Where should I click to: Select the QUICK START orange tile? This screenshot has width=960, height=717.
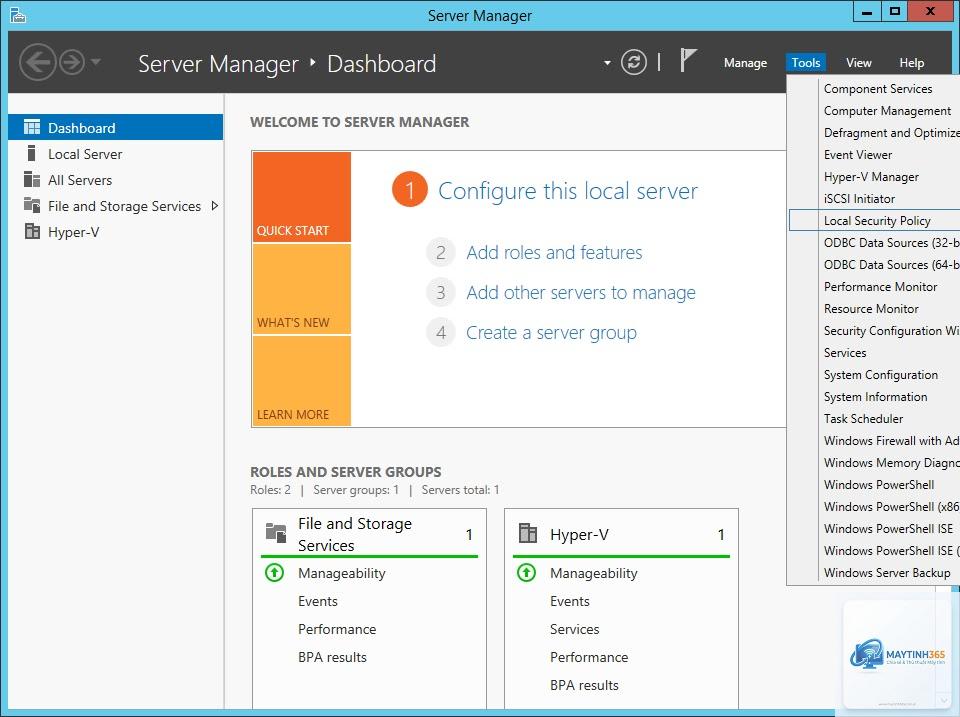pos(302,197)
